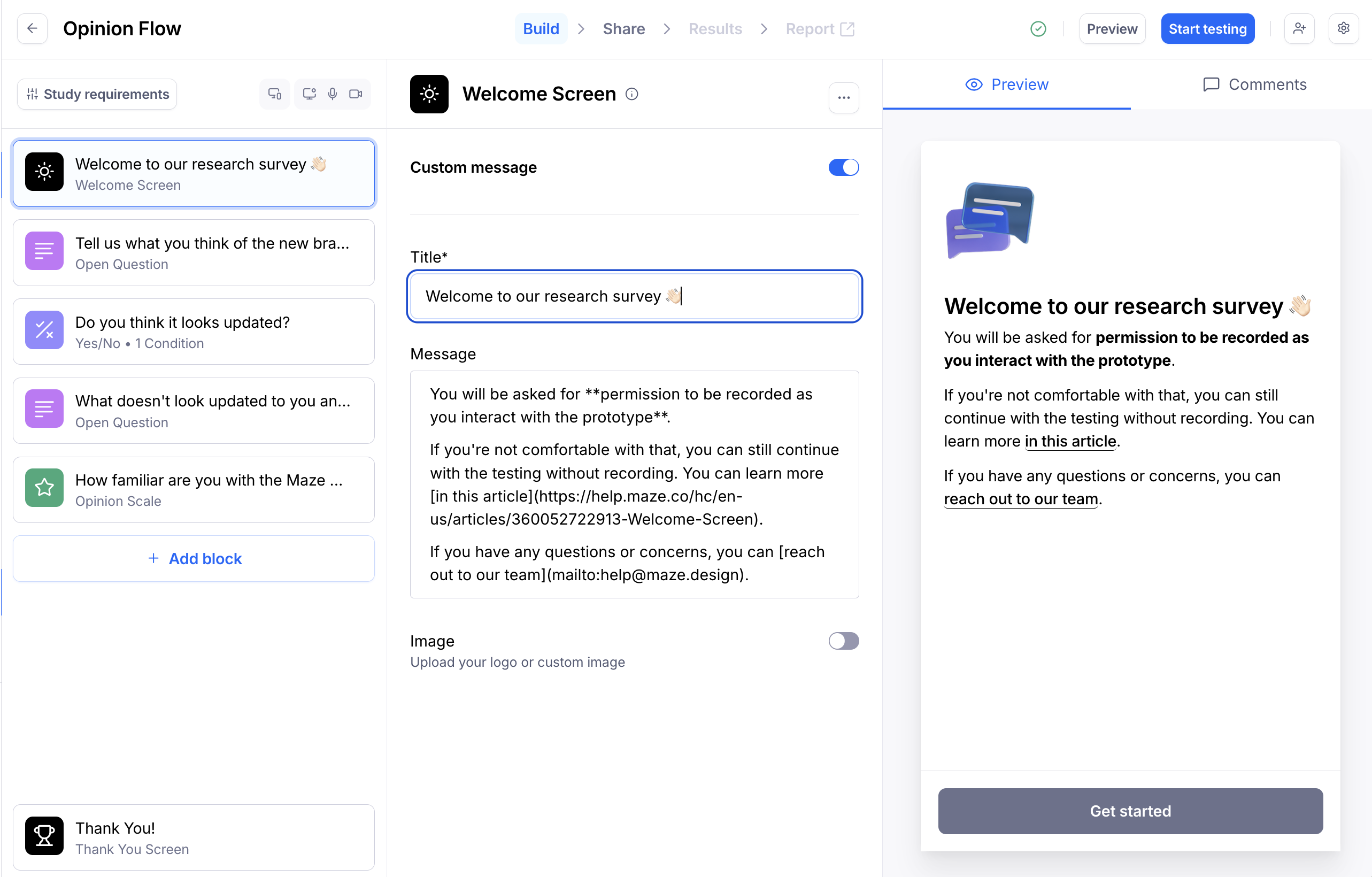Click the info icon beside Welcome Screen
The width and height of the screenshot is (1372, 877).
631,94
